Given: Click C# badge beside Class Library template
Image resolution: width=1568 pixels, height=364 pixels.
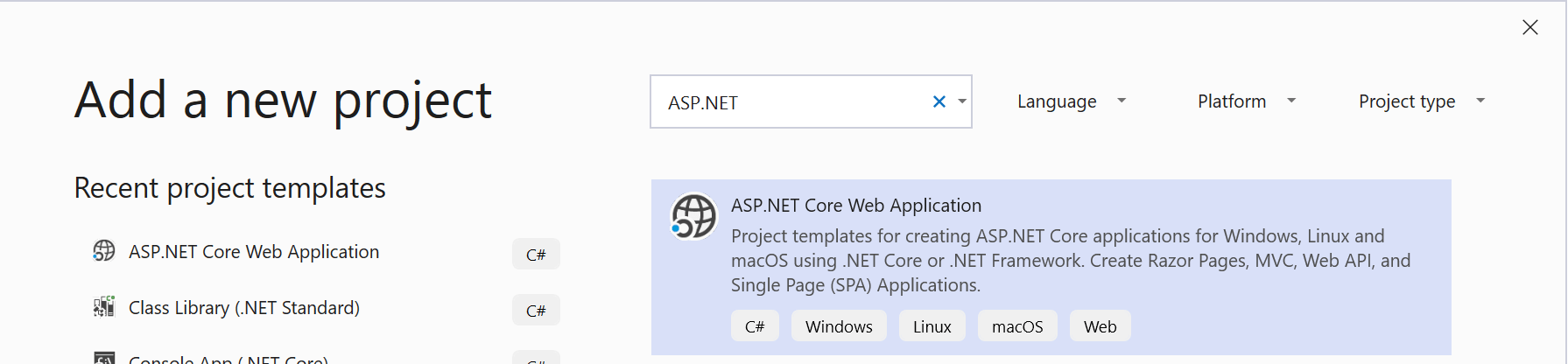Looking at the screenshot, I should point(536,310).
